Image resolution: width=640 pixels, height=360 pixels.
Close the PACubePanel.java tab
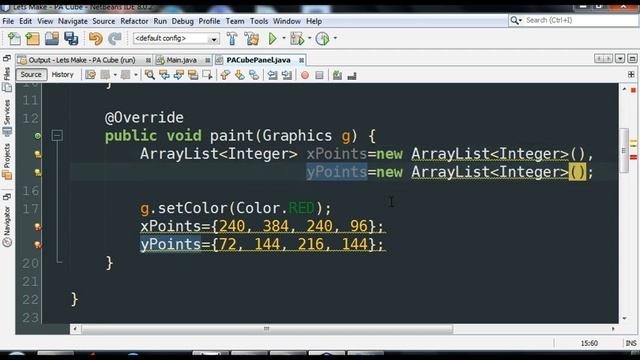point(301,60)
